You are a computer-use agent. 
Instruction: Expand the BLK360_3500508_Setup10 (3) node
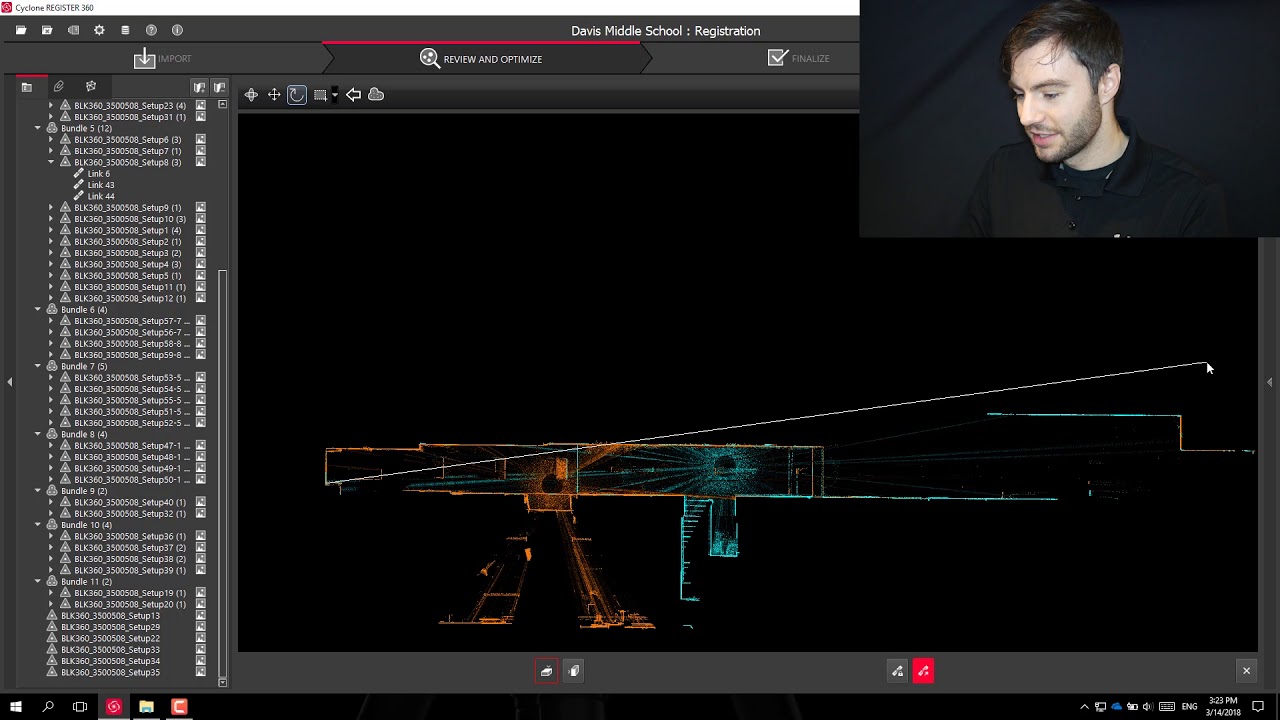[x=51, y=219]
